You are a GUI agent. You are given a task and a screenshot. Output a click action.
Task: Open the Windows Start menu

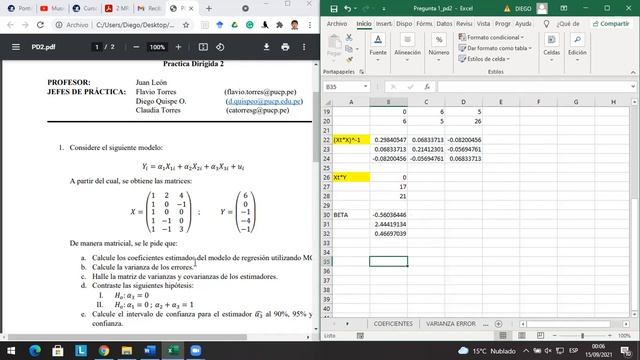coord(11,351)
